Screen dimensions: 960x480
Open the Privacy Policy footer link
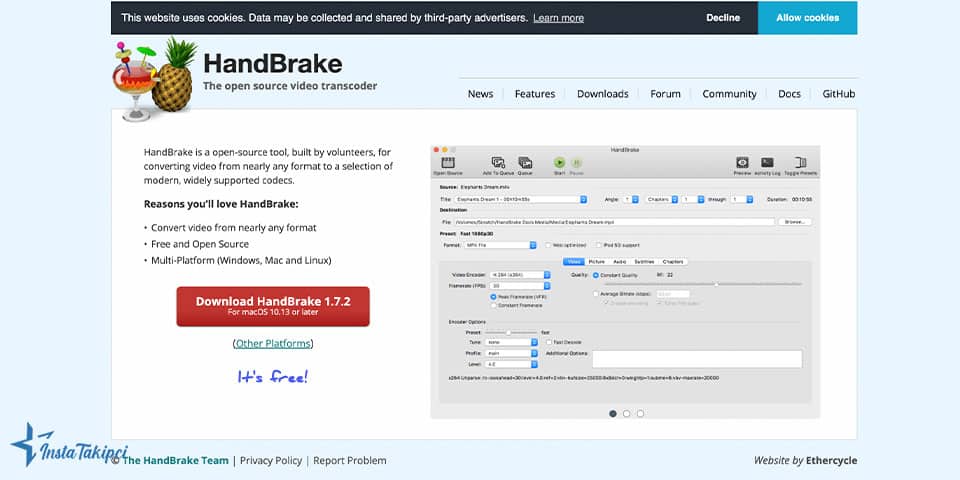pos(271,460)
